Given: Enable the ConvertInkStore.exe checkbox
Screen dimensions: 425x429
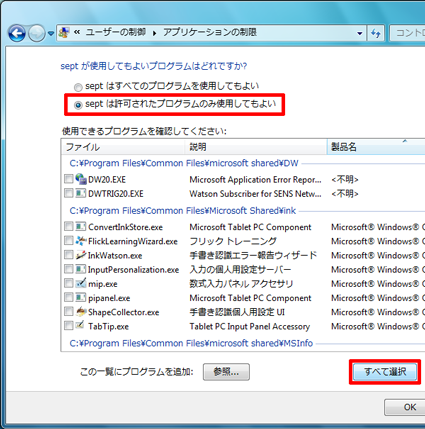Looking at the screenshot, I should click(68, 226).
